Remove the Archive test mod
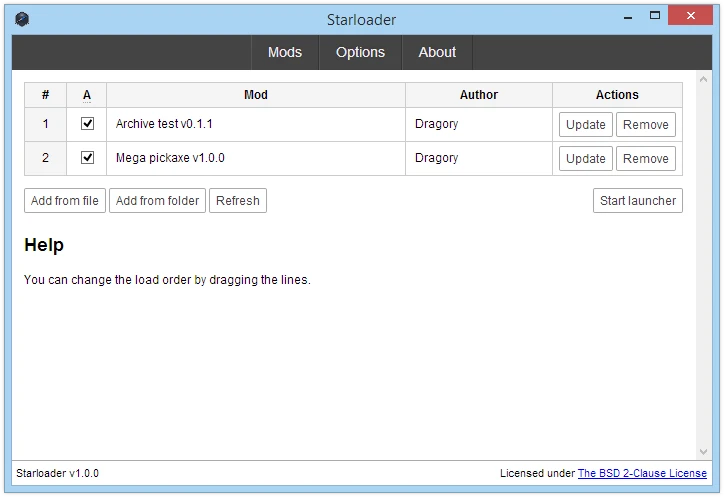 646,125
